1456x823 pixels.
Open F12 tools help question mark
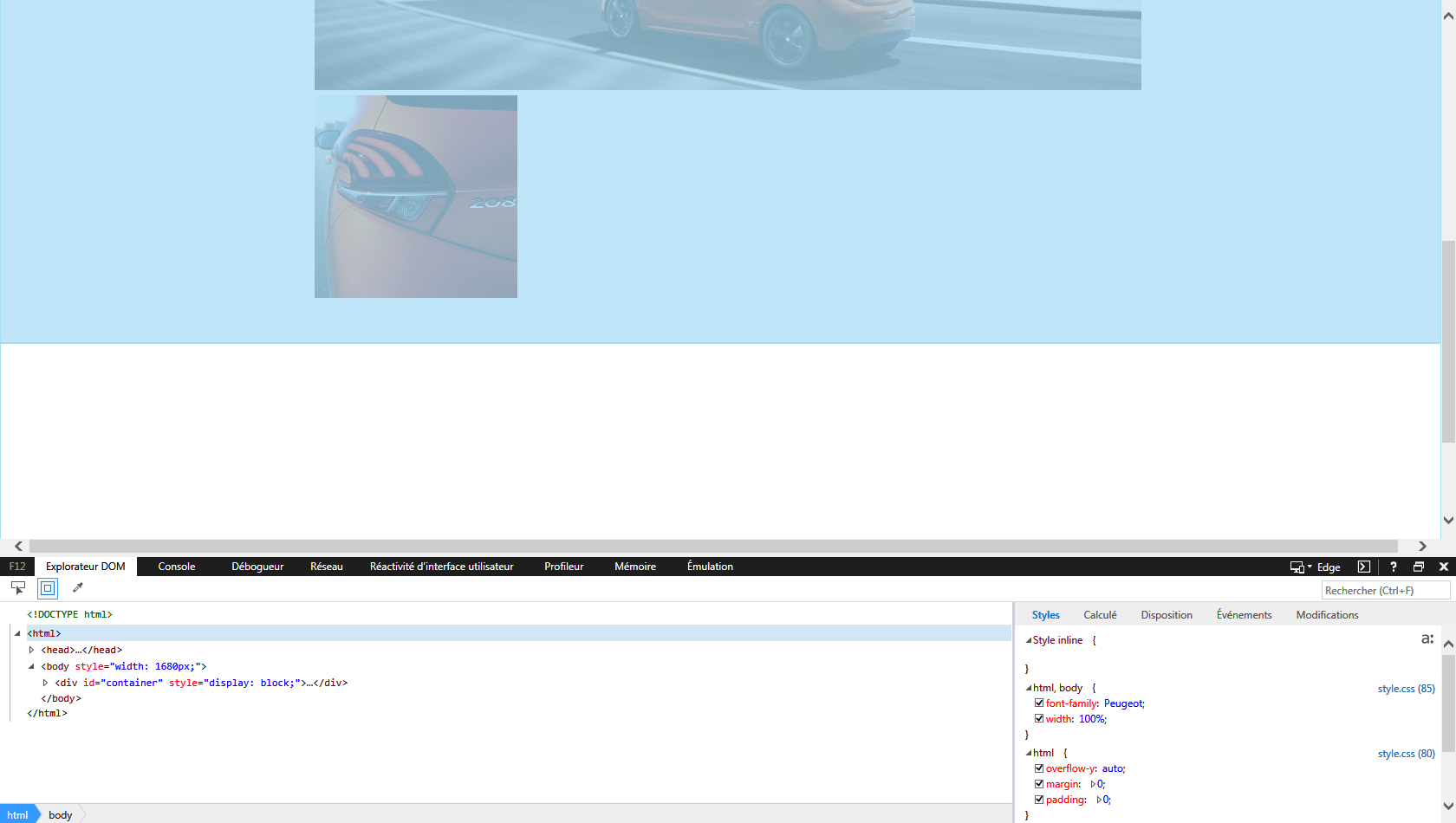tap(1394, 567)
